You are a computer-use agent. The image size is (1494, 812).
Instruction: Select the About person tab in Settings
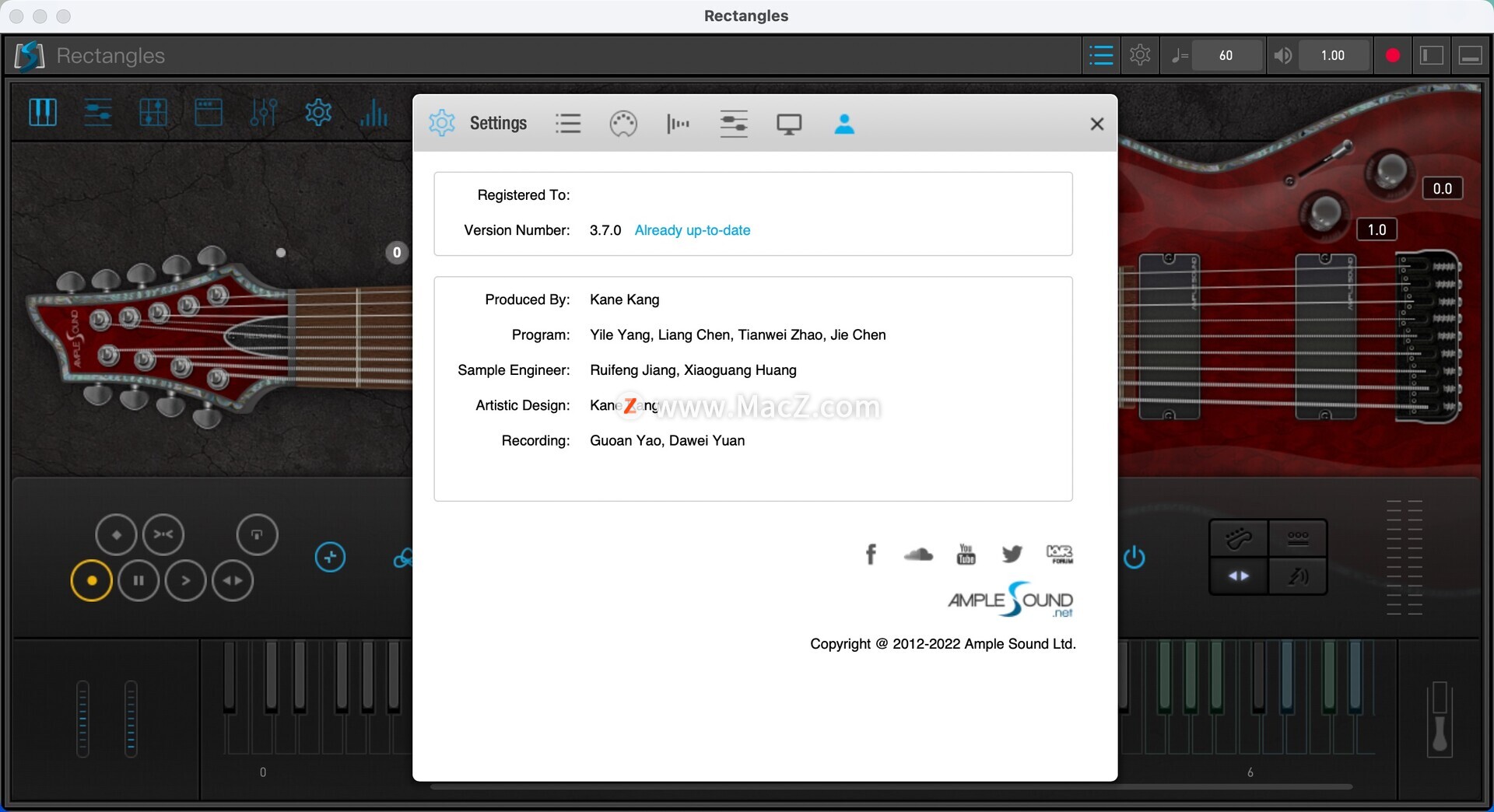(844, 124)
